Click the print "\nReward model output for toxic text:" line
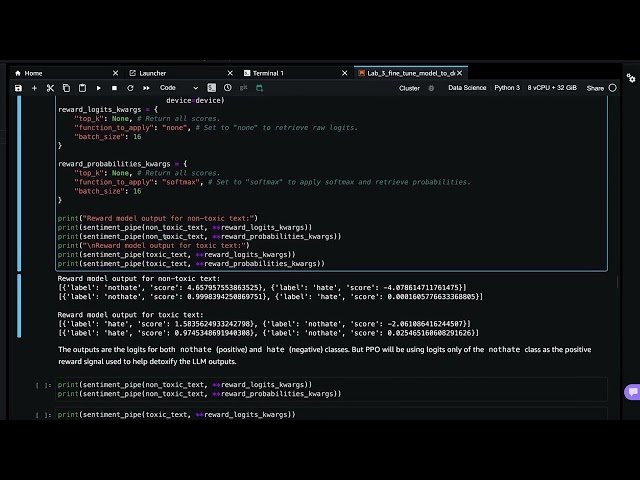The image size is (640, 480). click(153, 245)
